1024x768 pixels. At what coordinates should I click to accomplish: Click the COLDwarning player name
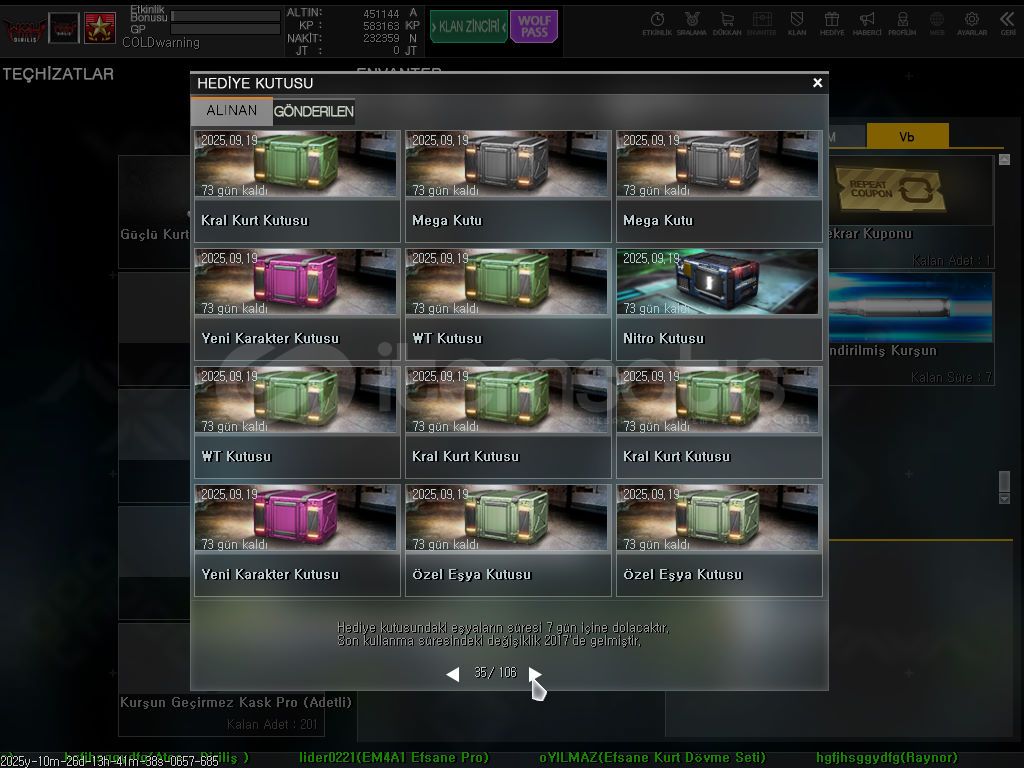coord(161,42)
